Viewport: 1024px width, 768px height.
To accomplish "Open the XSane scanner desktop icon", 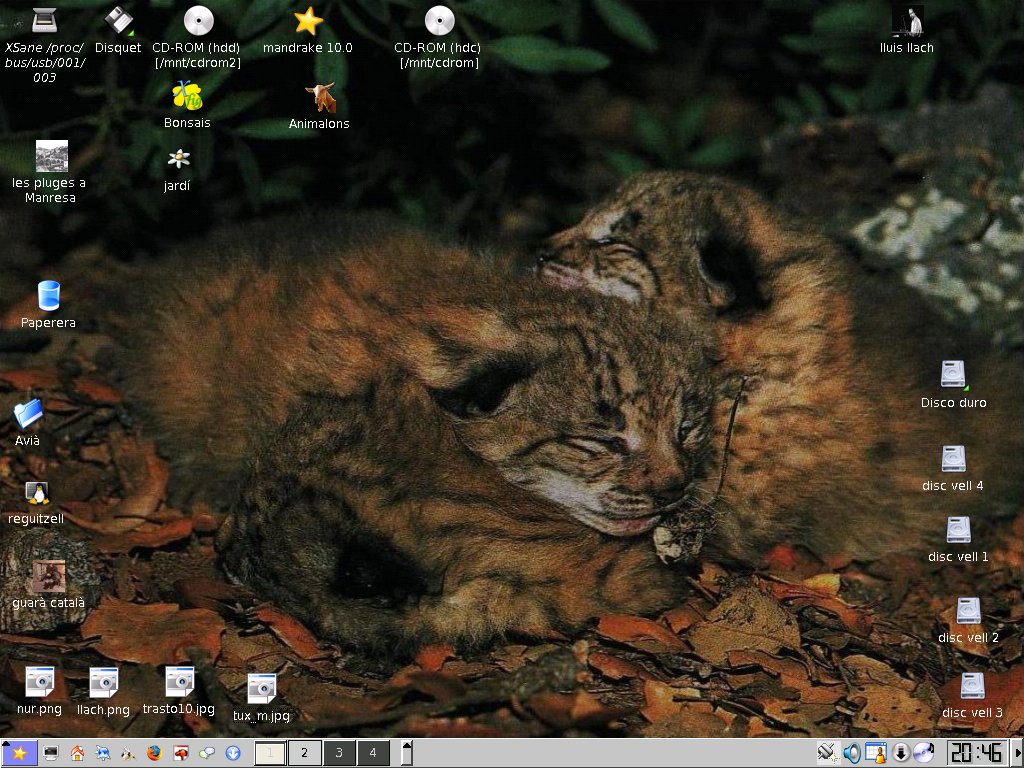I will 44,20.
